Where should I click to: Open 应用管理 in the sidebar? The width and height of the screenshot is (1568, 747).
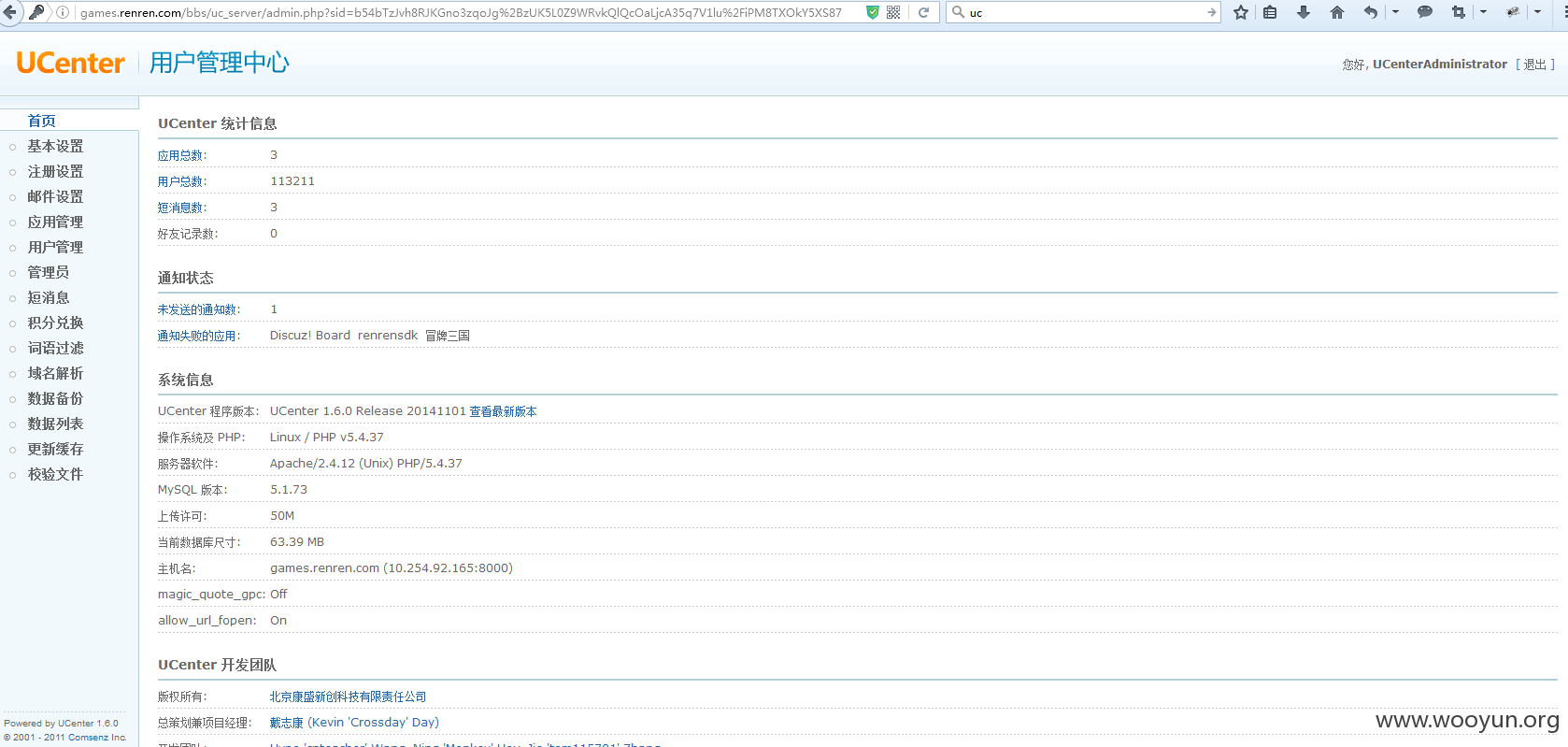pyautogui.click(x=55, y=222)
